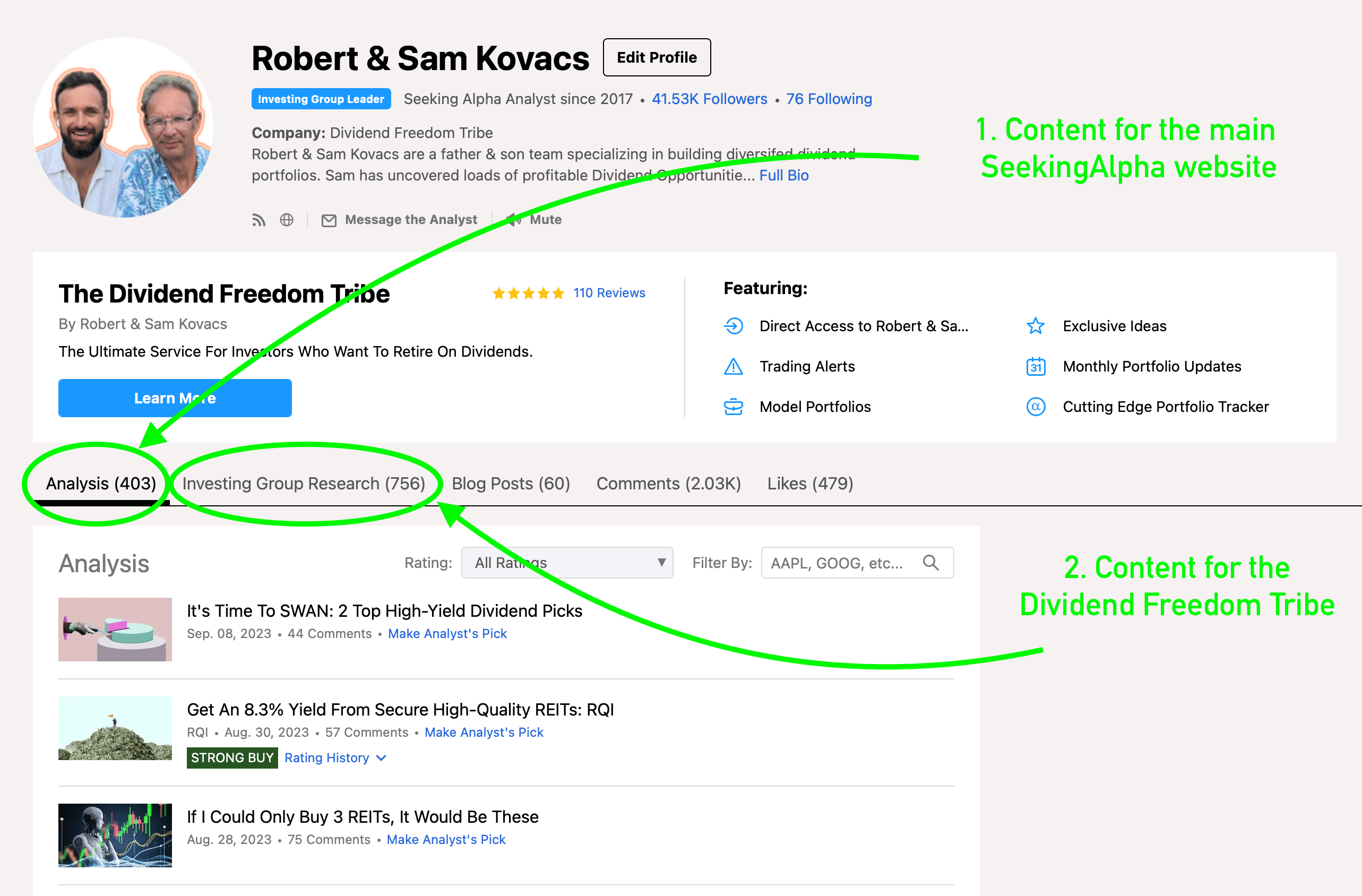Switch to the Blog Posts tab

(510, 484)
